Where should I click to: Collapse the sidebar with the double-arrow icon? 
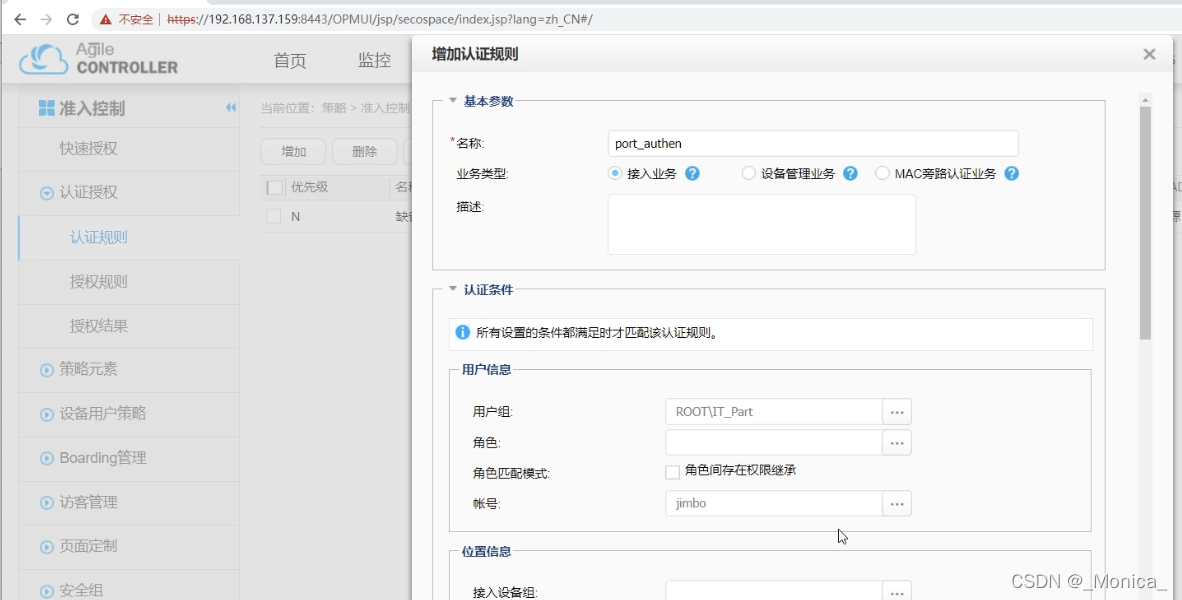click(x=231, y=108)
